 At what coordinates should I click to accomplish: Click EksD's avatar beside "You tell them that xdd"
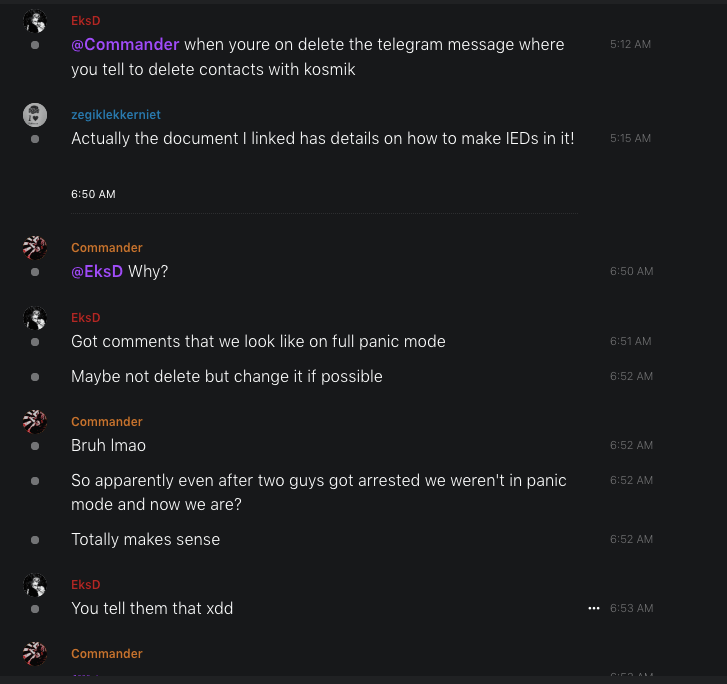click(35, 585)
